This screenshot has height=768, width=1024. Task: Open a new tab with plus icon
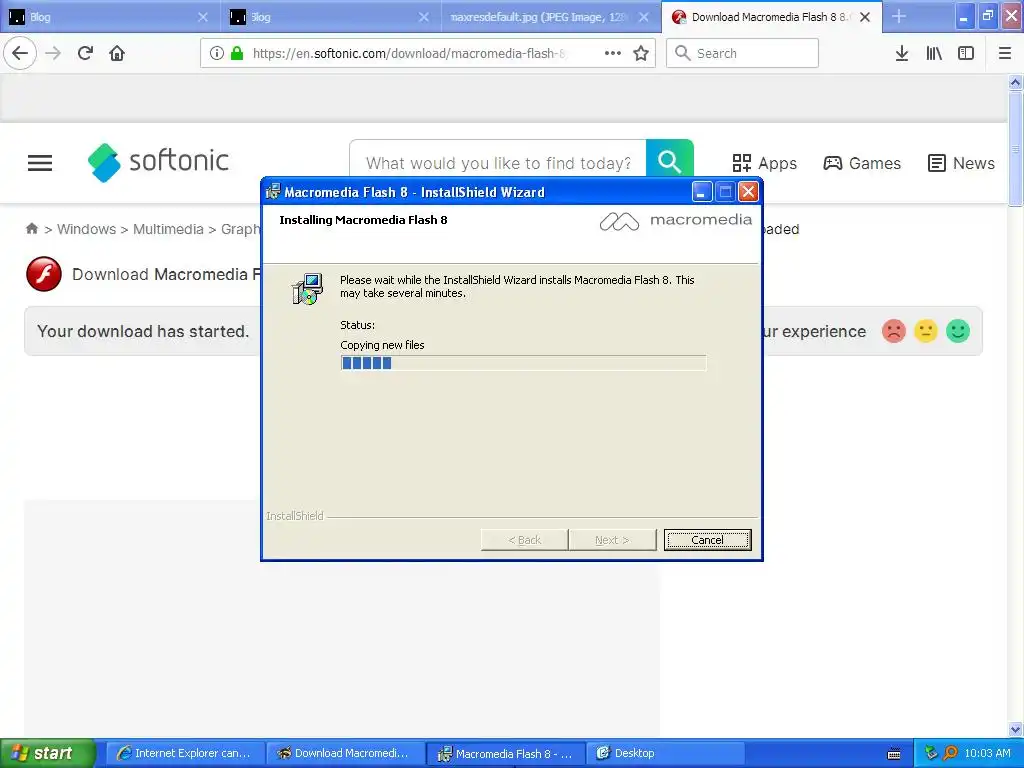tap(899, 16)
